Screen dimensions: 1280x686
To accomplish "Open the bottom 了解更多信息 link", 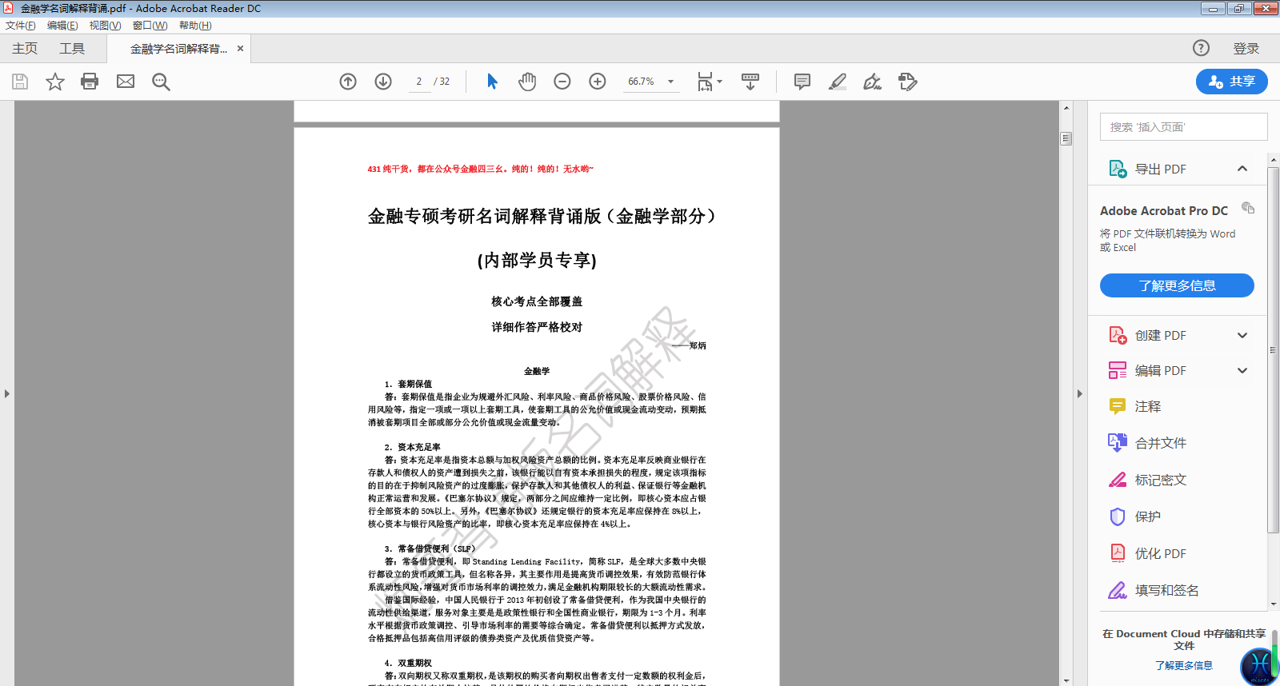I will click(1184, 665).
